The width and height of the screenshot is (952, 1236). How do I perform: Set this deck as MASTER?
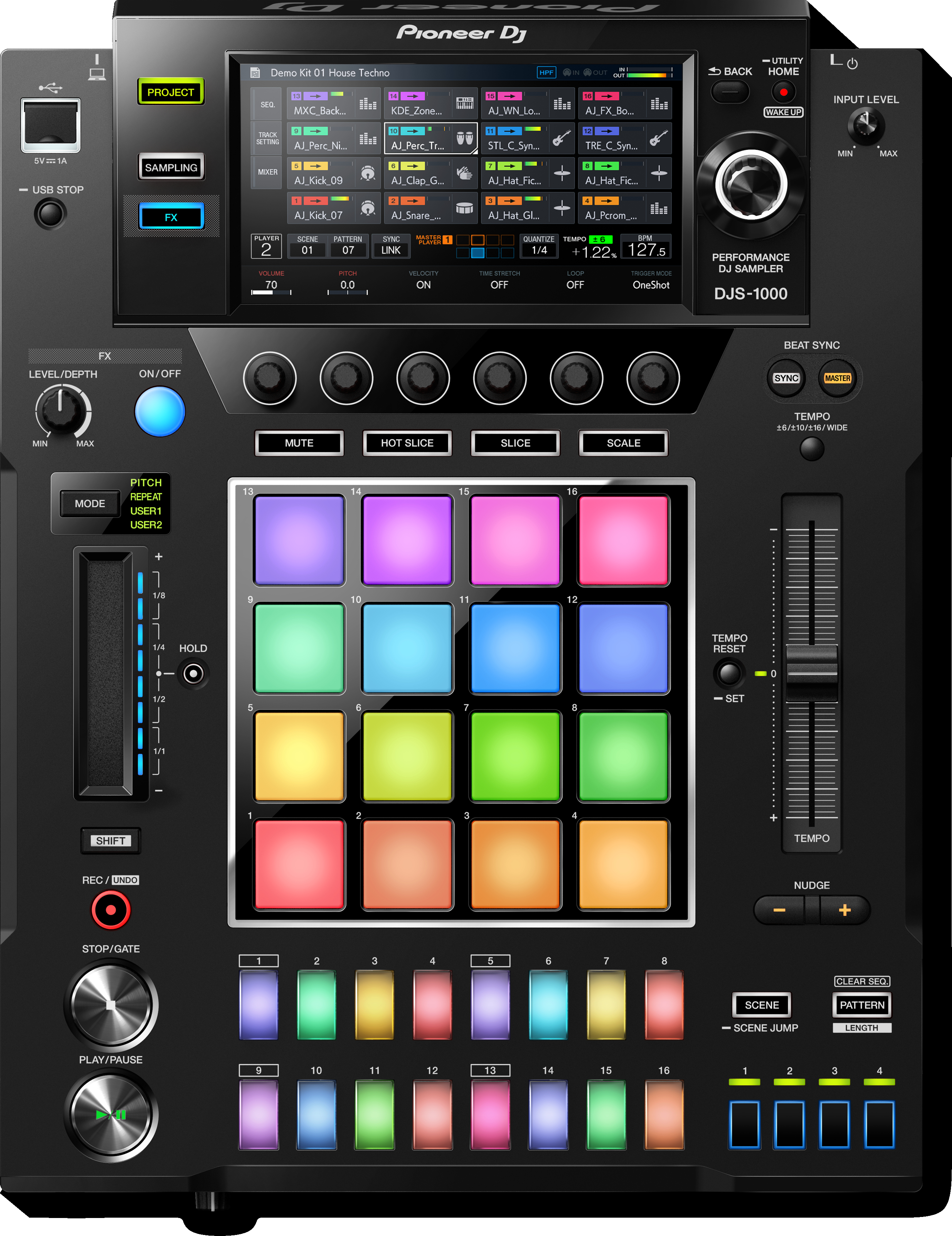(838, 378)
